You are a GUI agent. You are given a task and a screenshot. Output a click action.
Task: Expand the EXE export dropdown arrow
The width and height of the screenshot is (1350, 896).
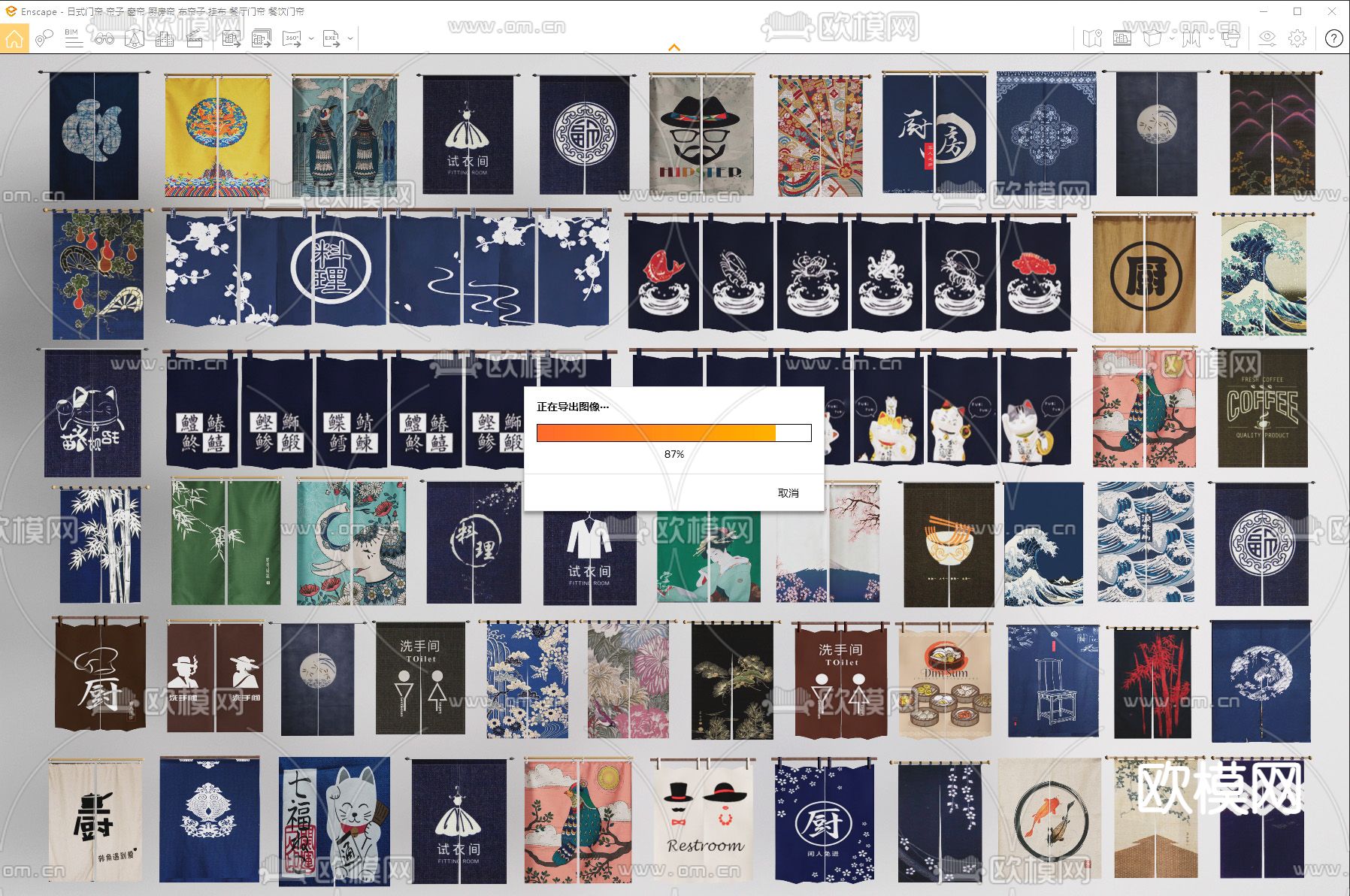(350, 38)
